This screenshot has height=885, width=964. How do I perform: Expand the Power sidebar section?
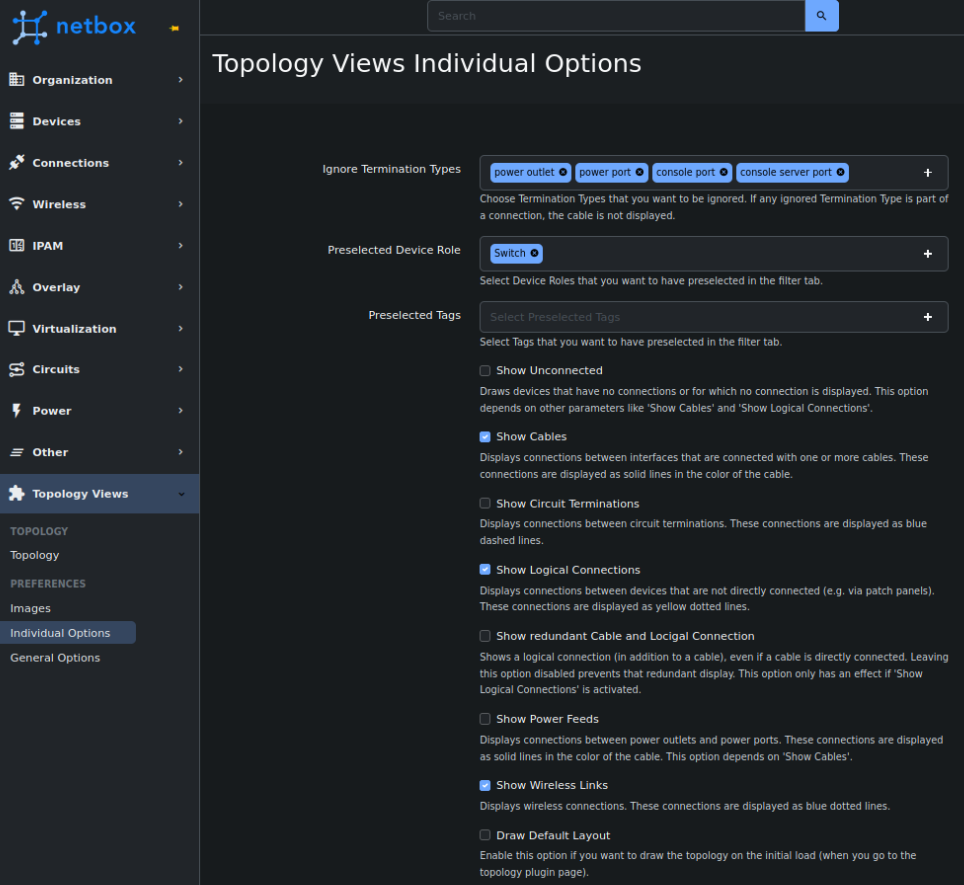pos(181,410)
